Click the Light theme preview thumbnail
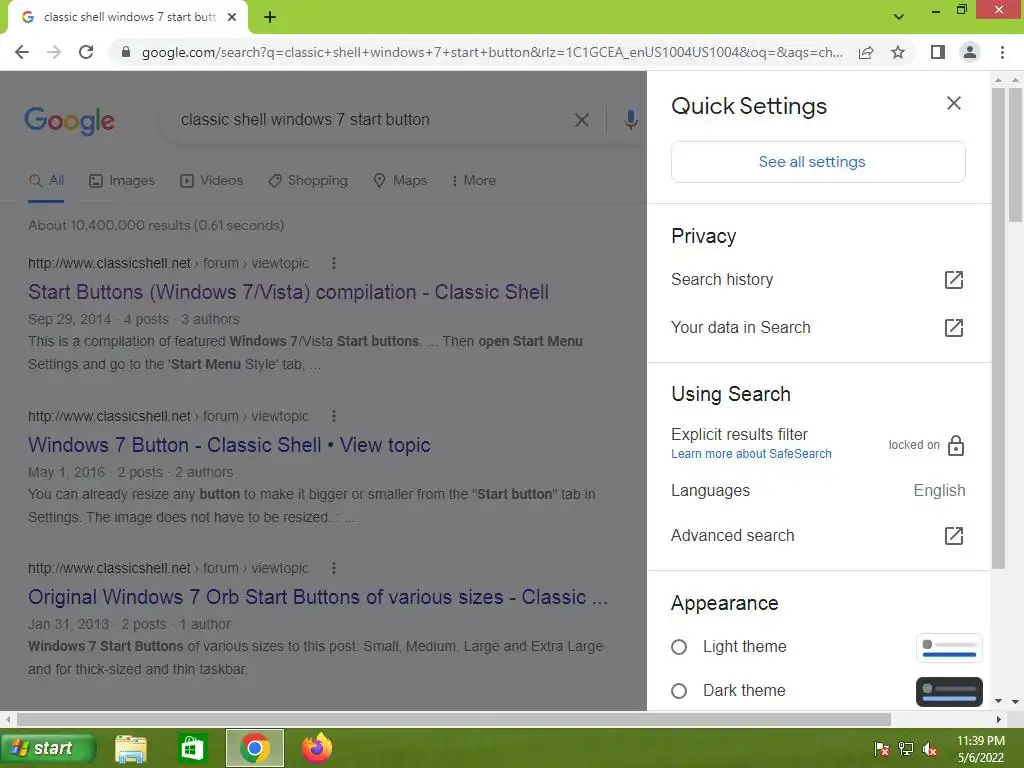 (x=949, y=647)
